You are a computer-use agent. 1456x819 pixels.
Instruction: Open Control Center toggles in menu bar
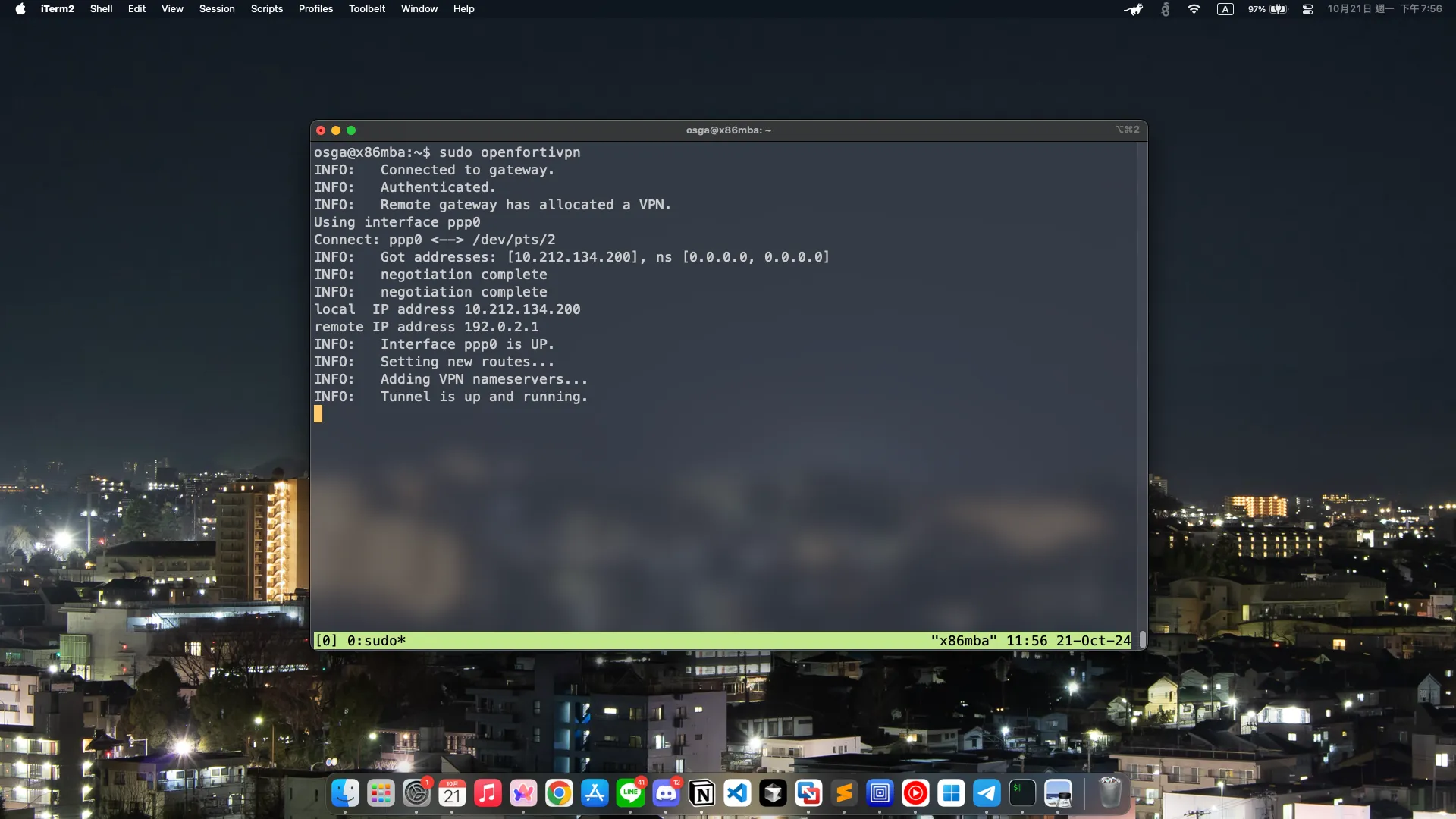1307,9
